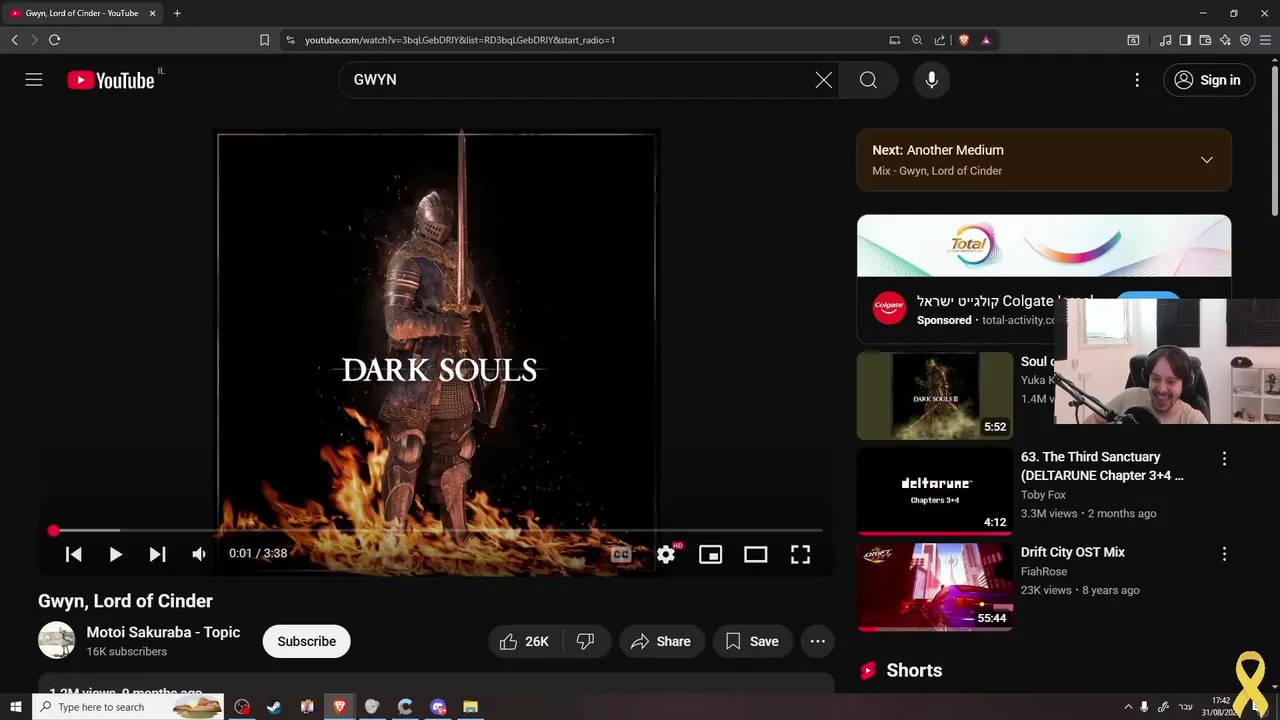Open more actions menu beside Save
This screenshot has height=720, width=1280.
(x=818, y=641)
